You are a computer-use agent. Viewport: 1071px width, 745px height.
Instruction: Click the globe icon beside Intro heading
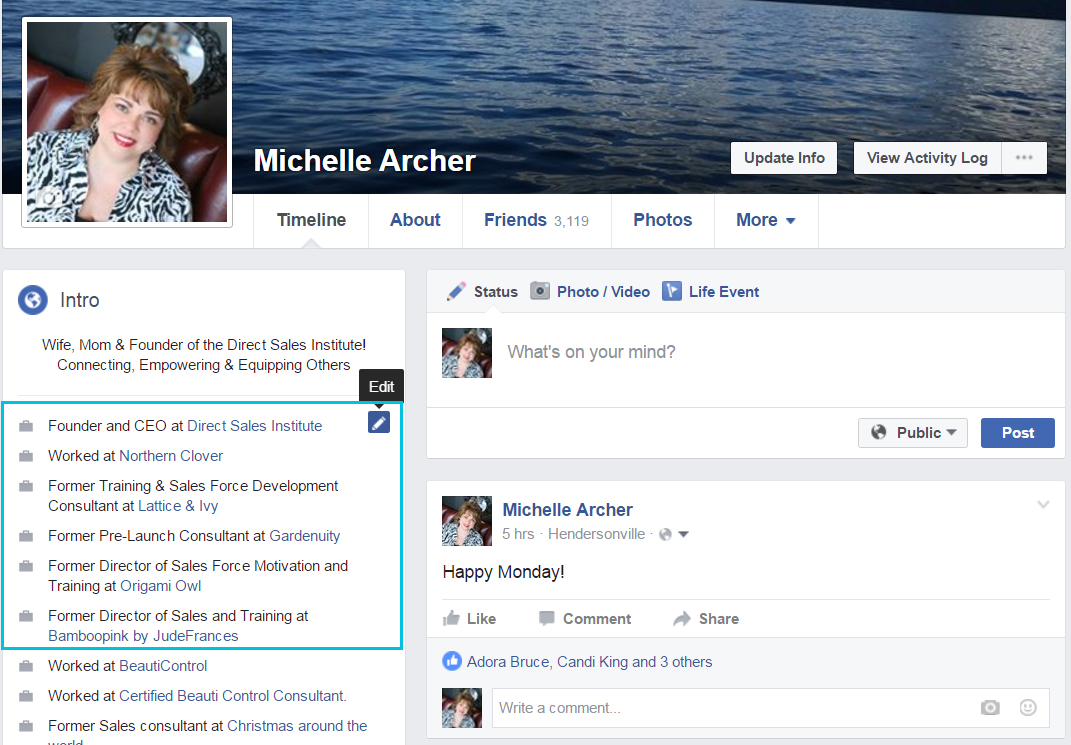(33, 300)
